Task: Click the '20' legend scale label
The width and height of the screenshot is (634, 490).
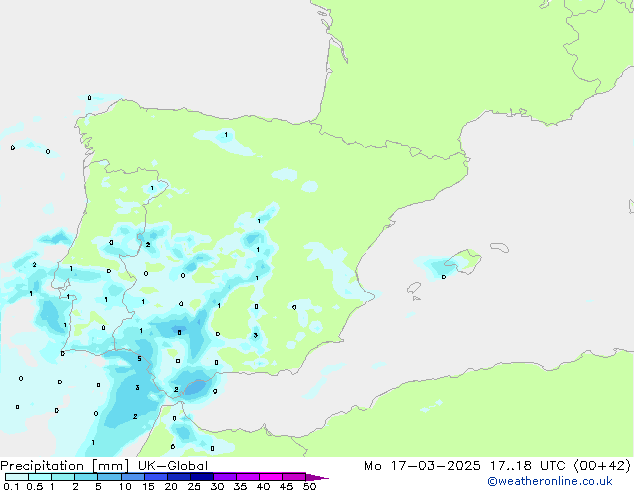Action: [x=171, y=486]
